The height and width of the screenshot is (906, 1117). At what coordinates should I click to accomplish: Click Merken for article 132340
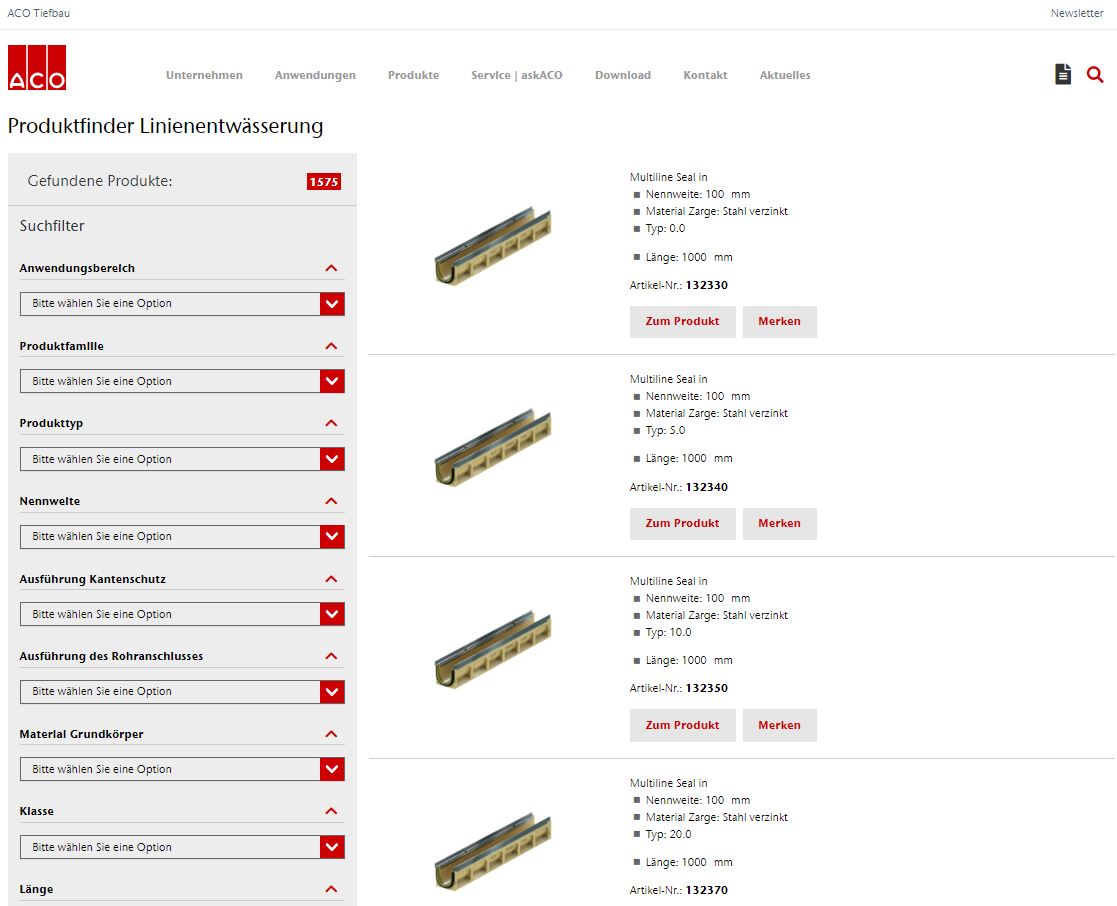point(779,524)
